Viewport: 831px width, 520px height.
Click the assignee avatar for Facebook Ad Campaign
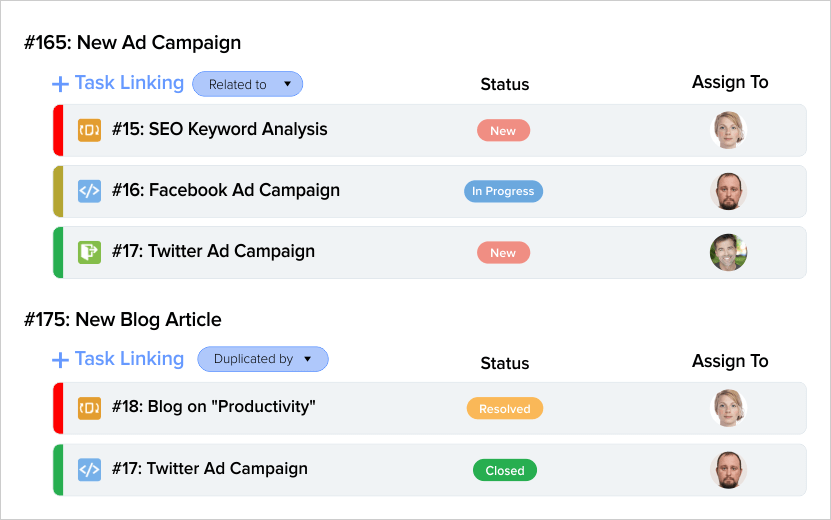[x=728, y=191]
